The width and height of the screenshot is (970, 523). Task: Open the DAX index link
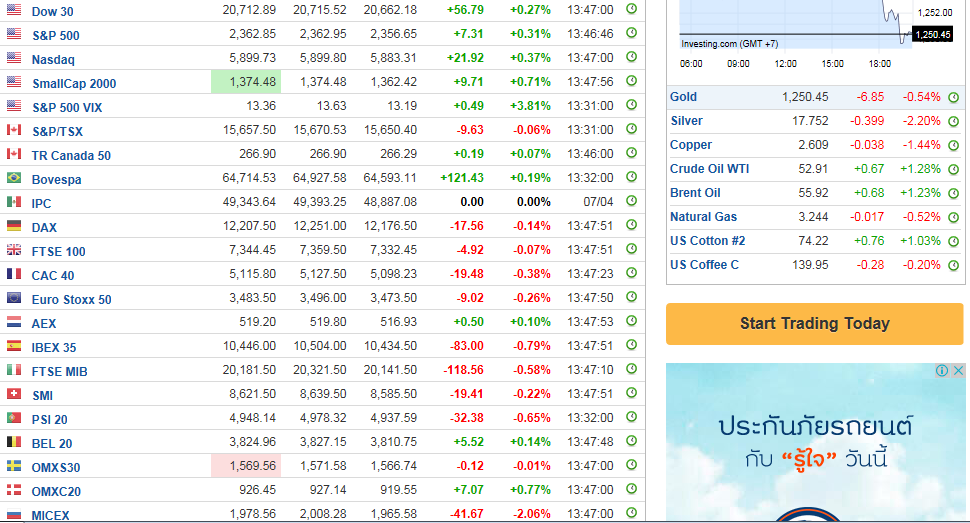tap(44, 228)
